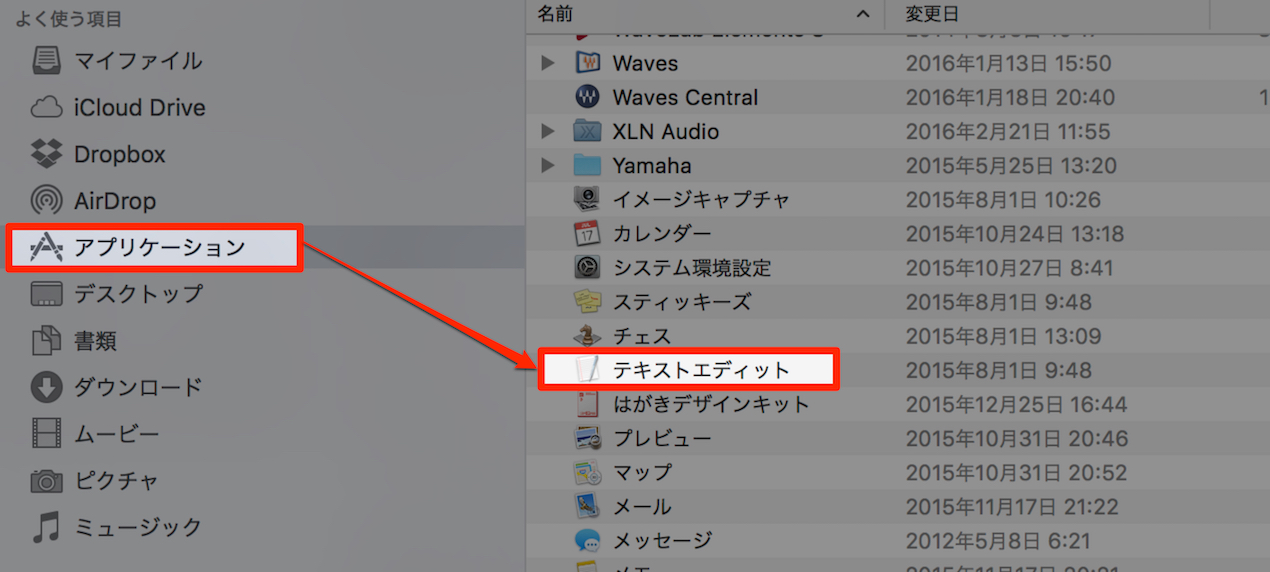The width and height of the screenshot is (1270, 572).
Task: Click the カレンダー file name
Action: (662, 233)
